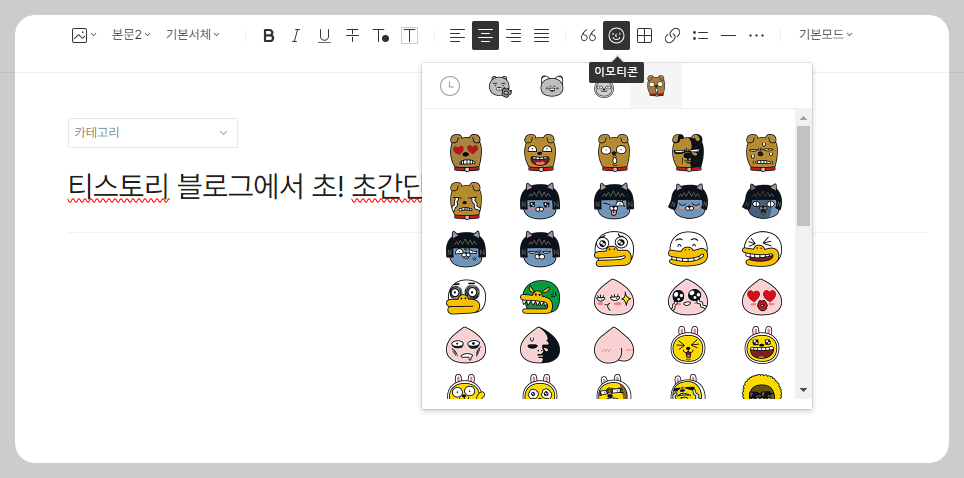Switch to recently used emoticons tab

(450, 86)
